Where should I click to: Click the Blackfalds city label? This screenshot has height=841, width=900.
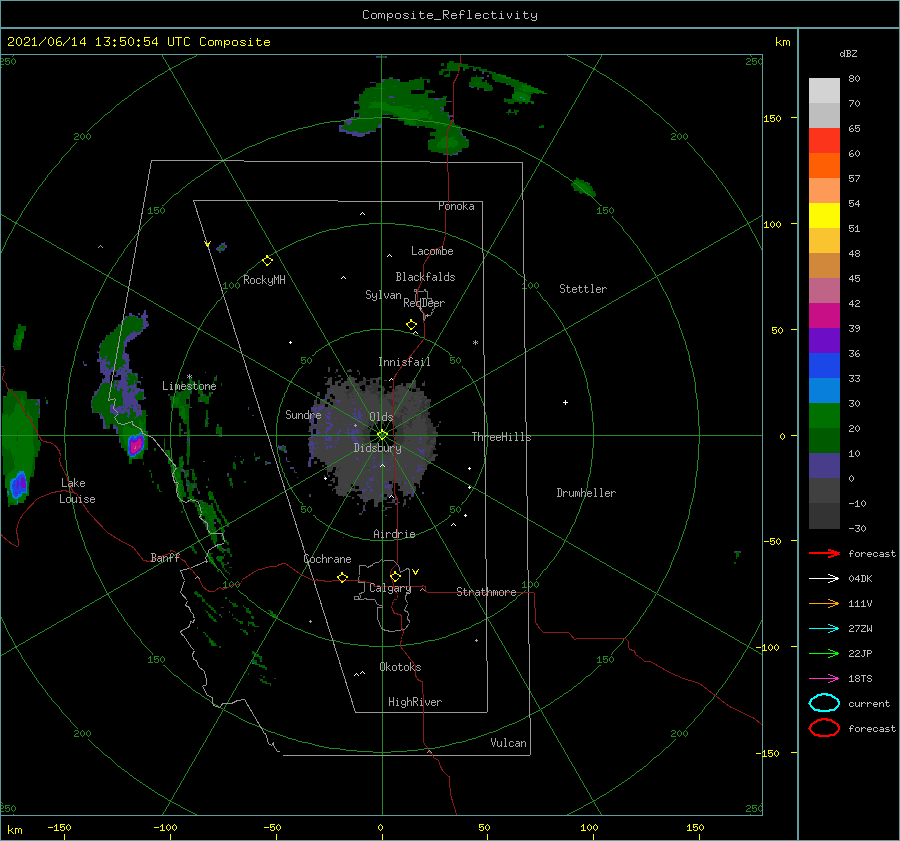(425, 277)
